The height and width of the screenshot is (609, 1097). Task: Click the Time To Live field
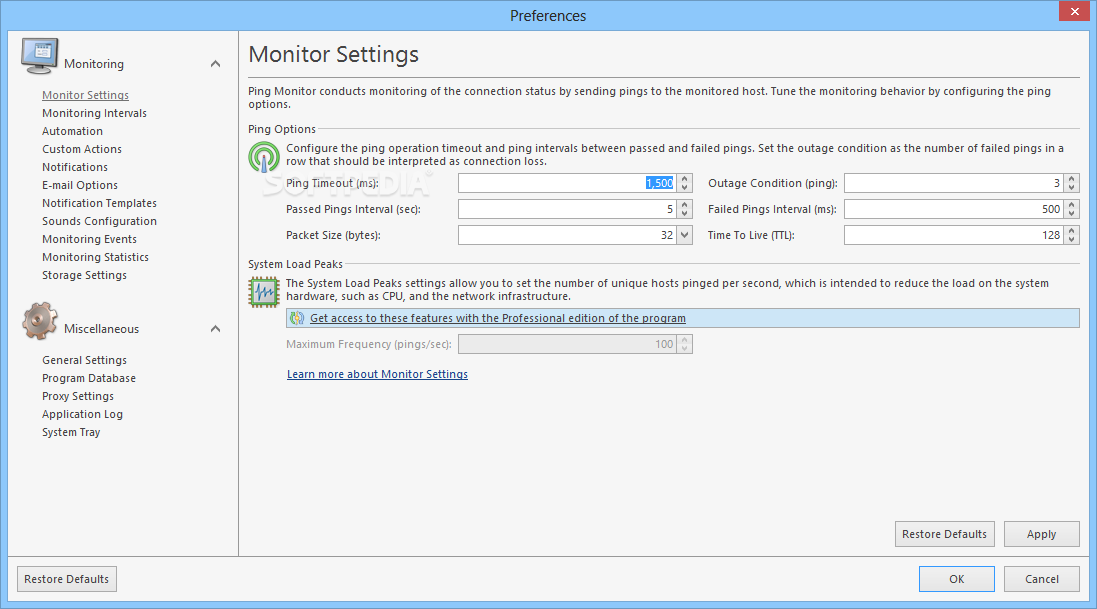click(x=954, y=235)
